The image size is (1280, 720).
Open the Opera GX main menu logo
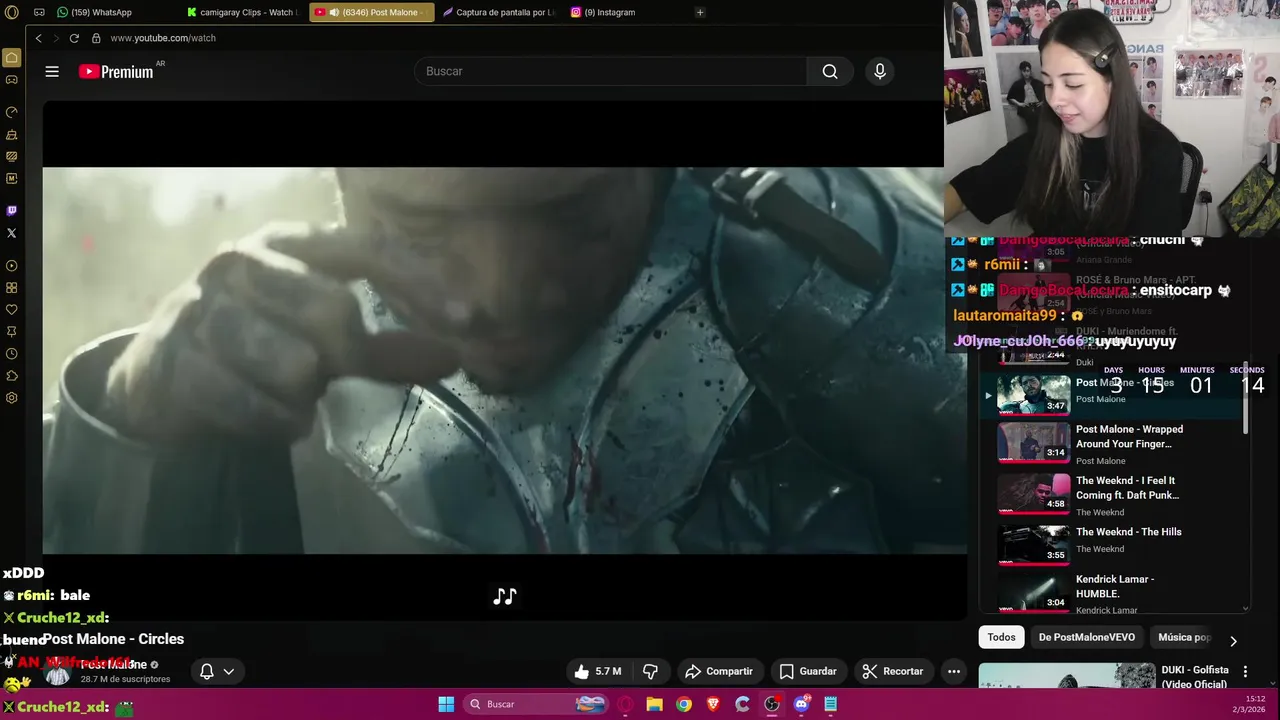pos(12,12)
